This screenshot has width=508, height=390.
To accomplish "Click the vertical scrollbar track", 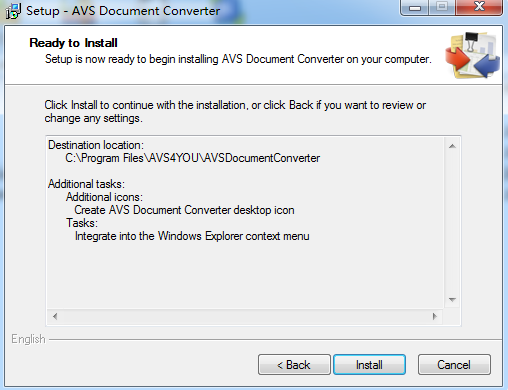I will pos(452,223).
